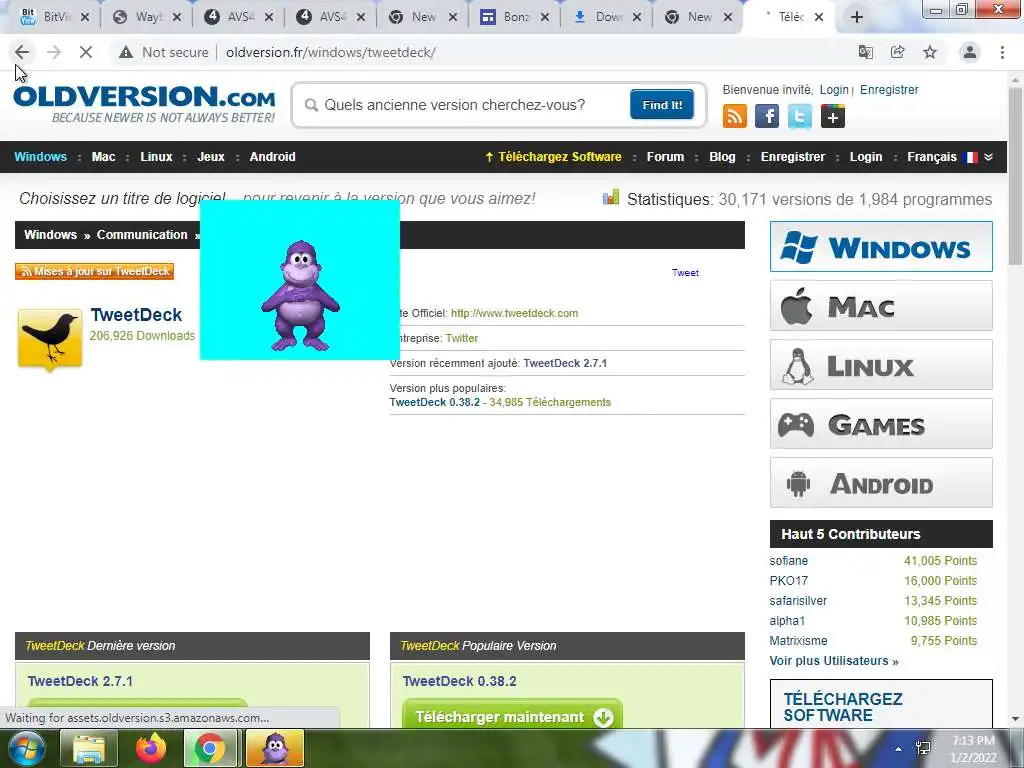
Task: Open File Explorer from taskbar
Action: tap(89, 748)
